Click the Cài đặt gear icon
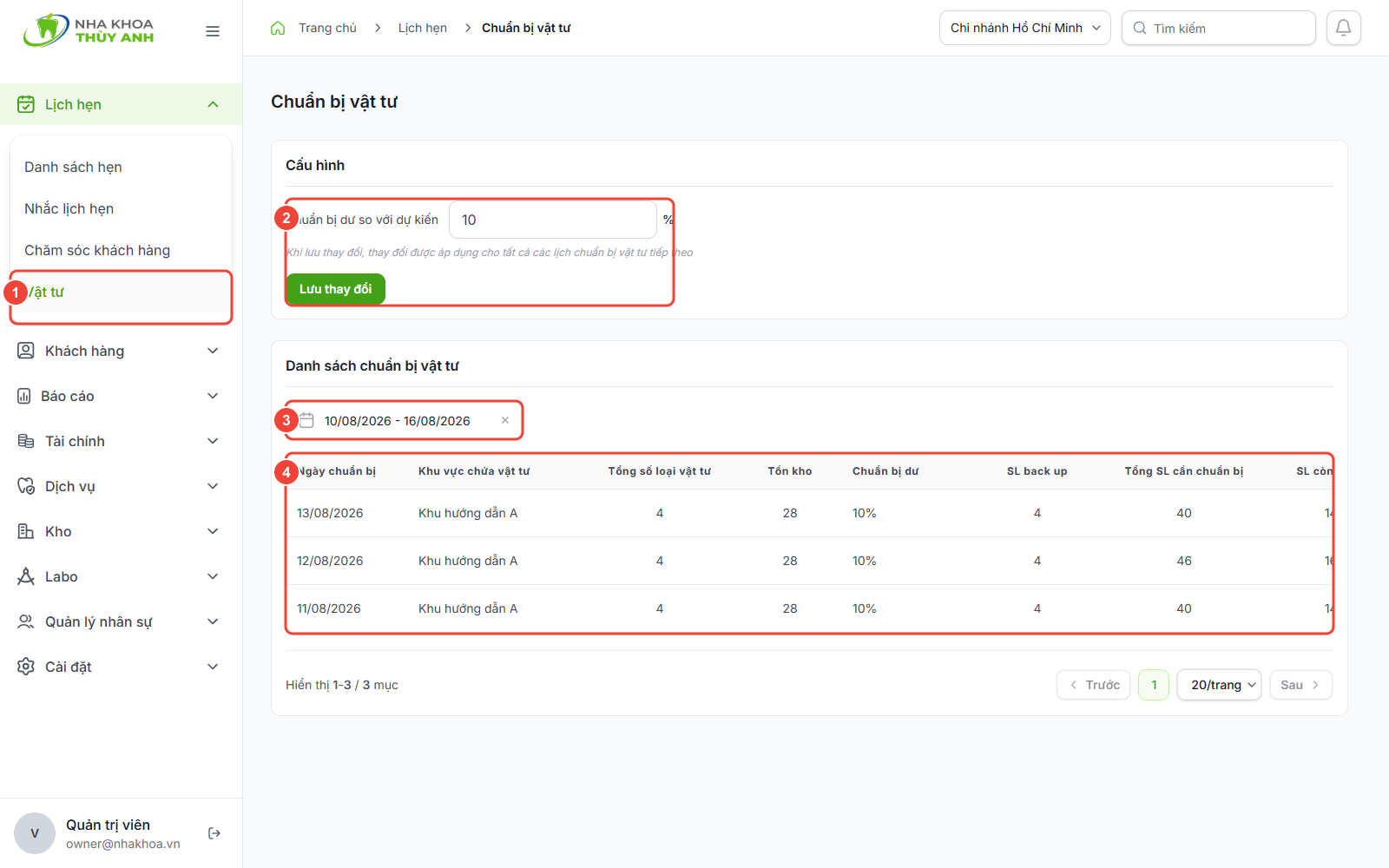 26,667
